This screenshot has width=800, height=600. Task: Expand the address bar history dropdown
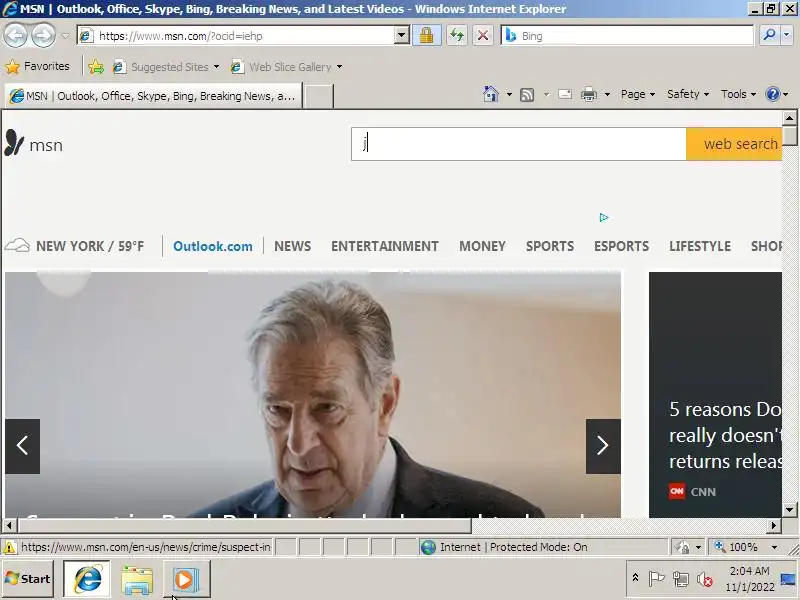(x=402, y=36)
